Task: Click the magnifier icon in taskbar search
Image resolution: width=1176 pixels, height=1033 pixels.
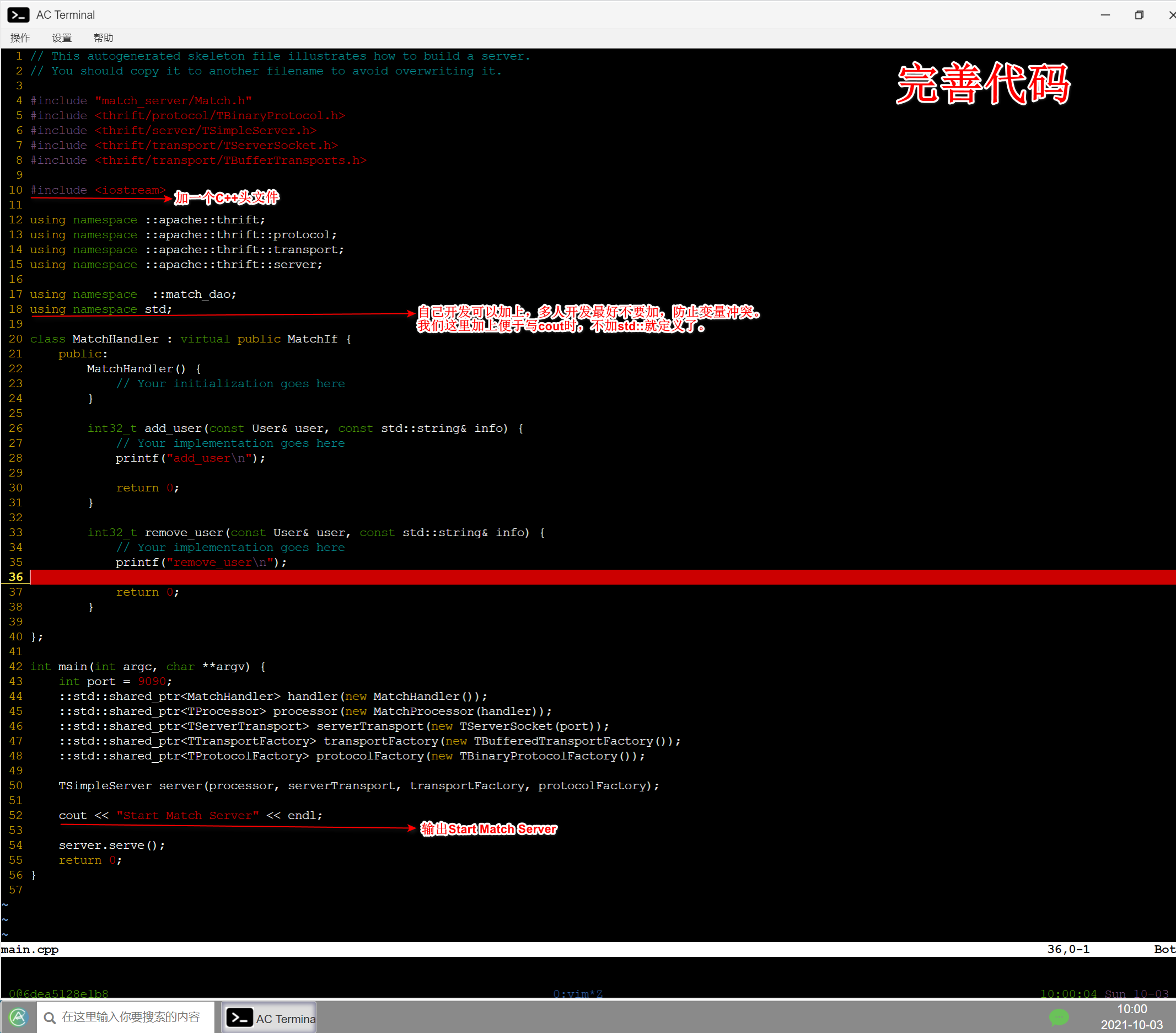Action: [50, 1018]
